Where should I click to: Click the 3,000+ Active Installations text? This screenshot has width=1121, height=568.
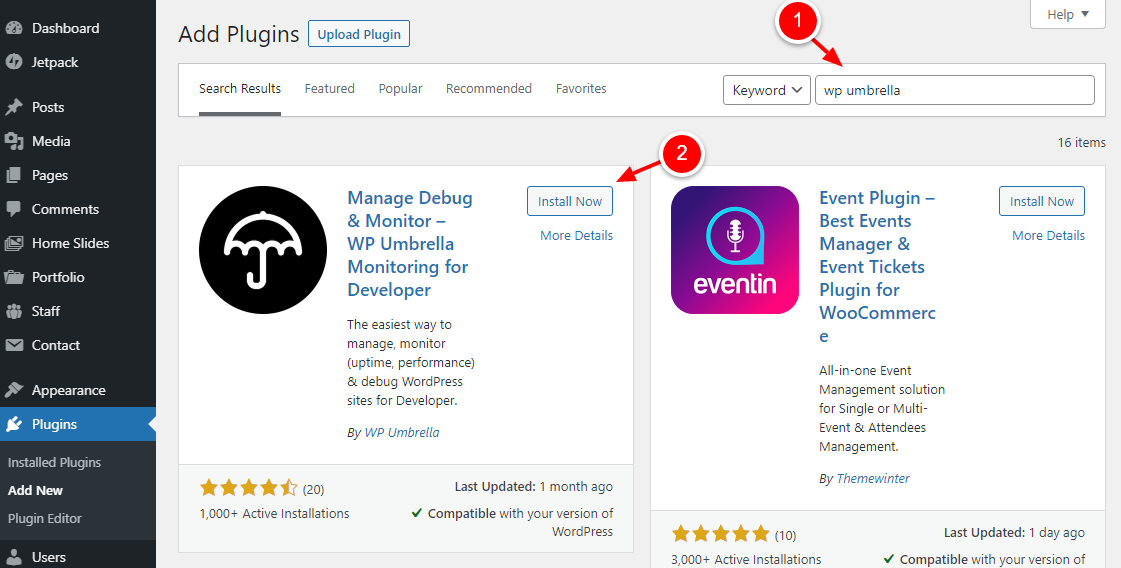click(746, 559)
